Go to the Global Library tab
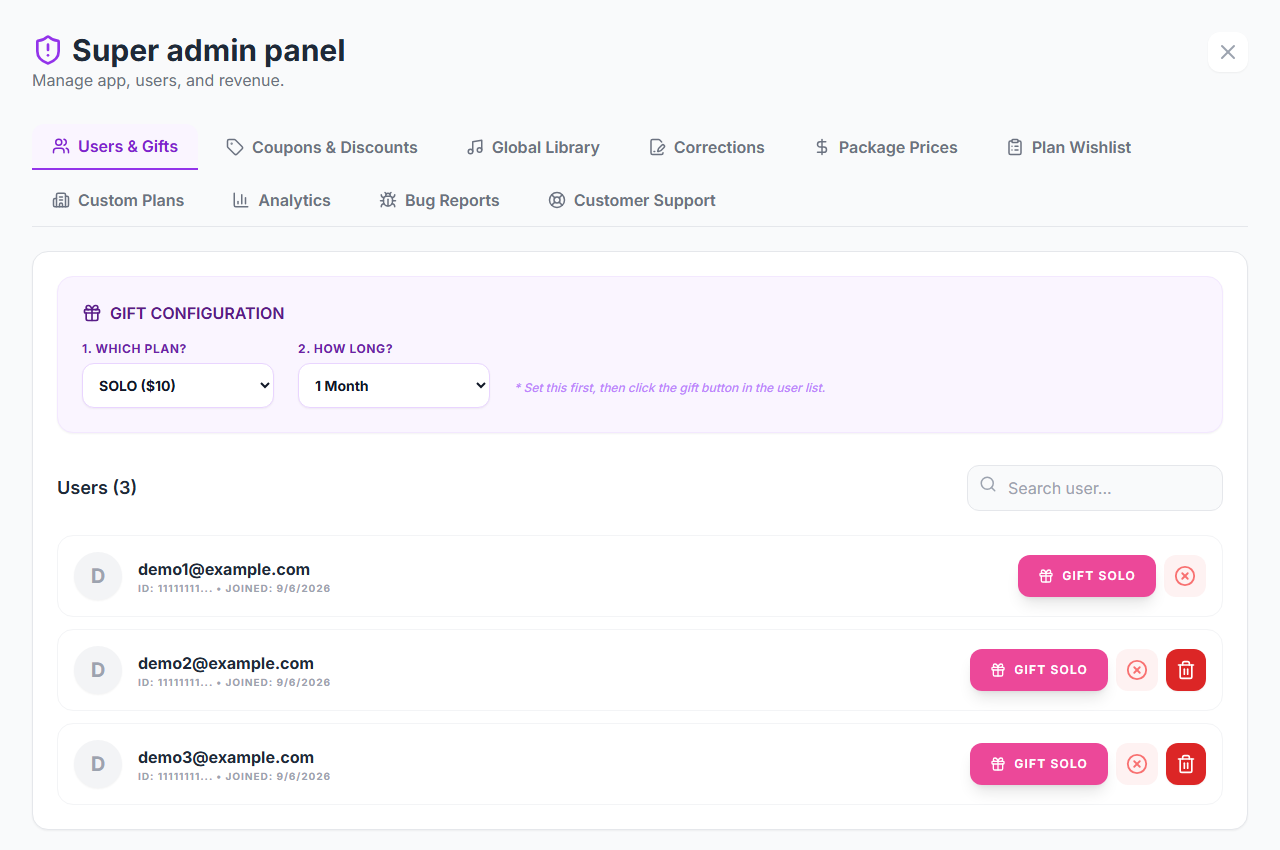 click(x=533, y=147)
